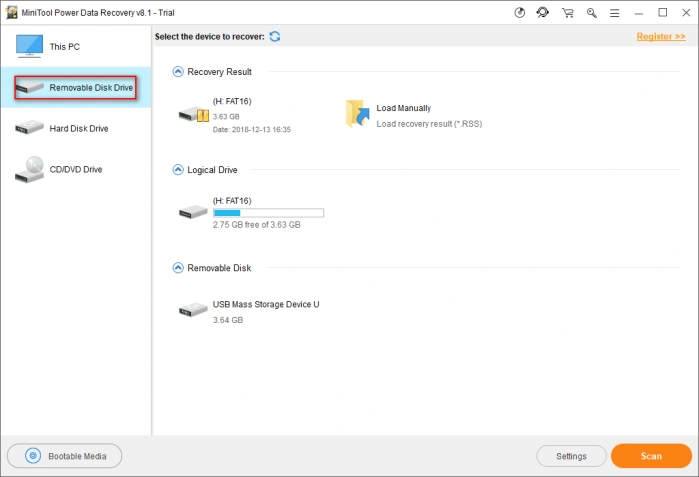Select the H: FAT16 recovery result drive icon

coord(193,115)
